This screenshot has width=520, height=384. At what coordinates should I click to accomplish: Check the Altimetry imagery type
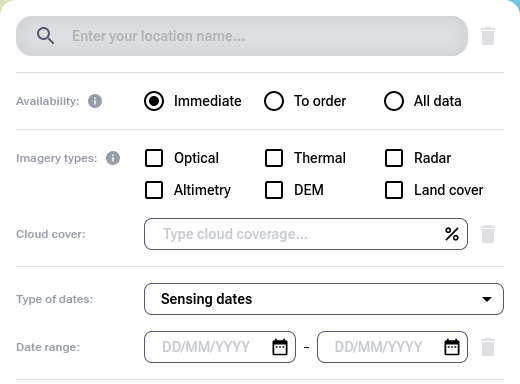(x=154, y=190)
